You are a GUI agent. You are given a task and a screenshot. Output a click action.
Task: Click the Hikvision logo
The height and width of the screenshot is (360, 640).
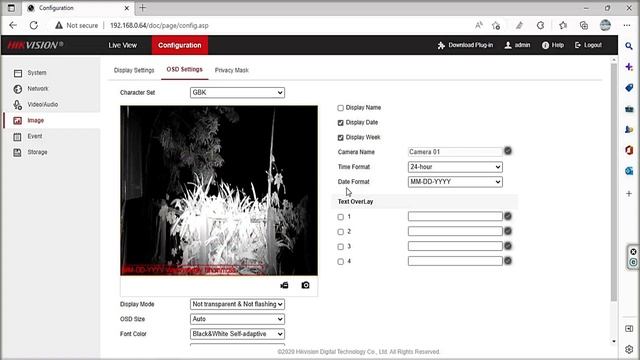36,45
